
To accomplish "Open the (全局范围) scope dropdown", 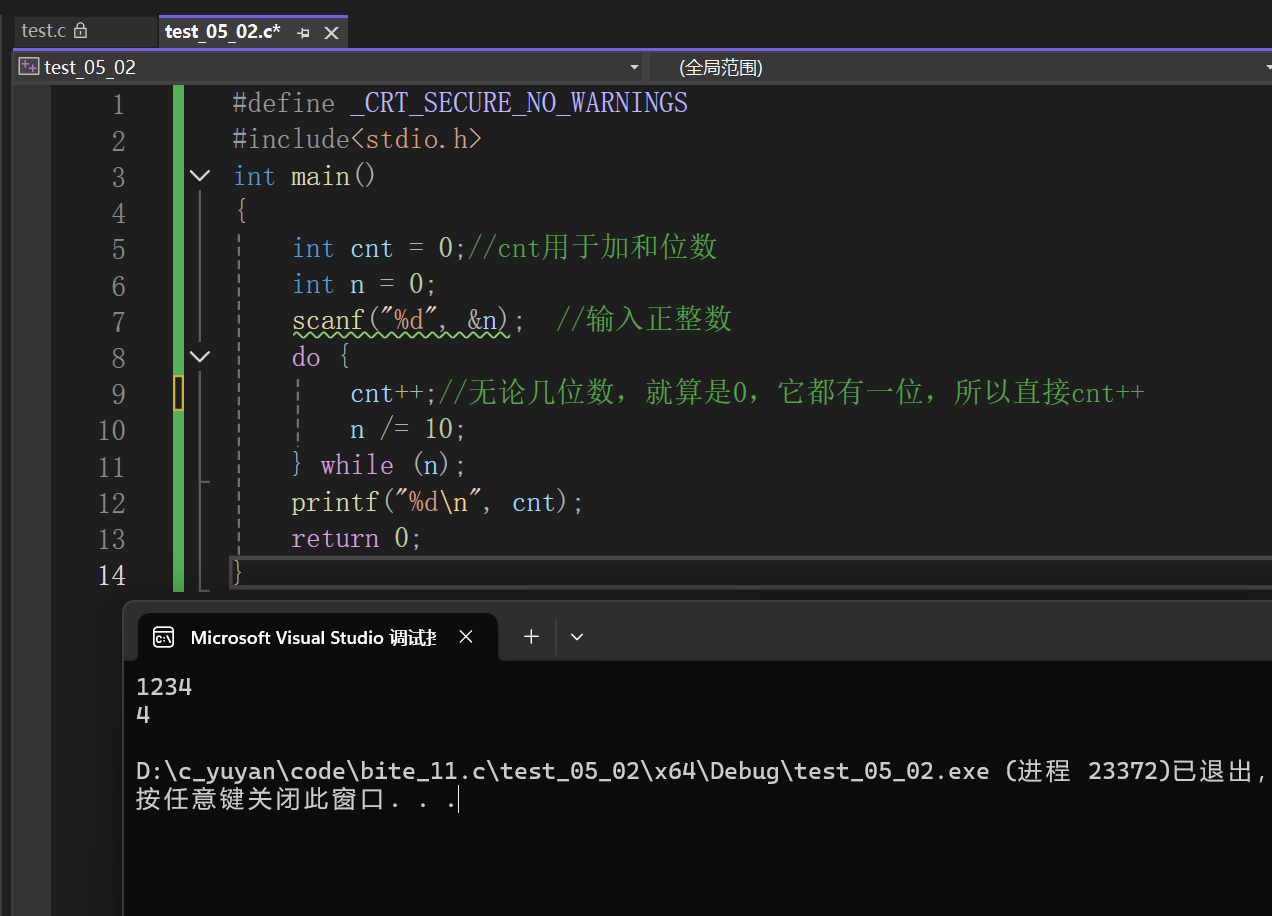I will [961, 67].
